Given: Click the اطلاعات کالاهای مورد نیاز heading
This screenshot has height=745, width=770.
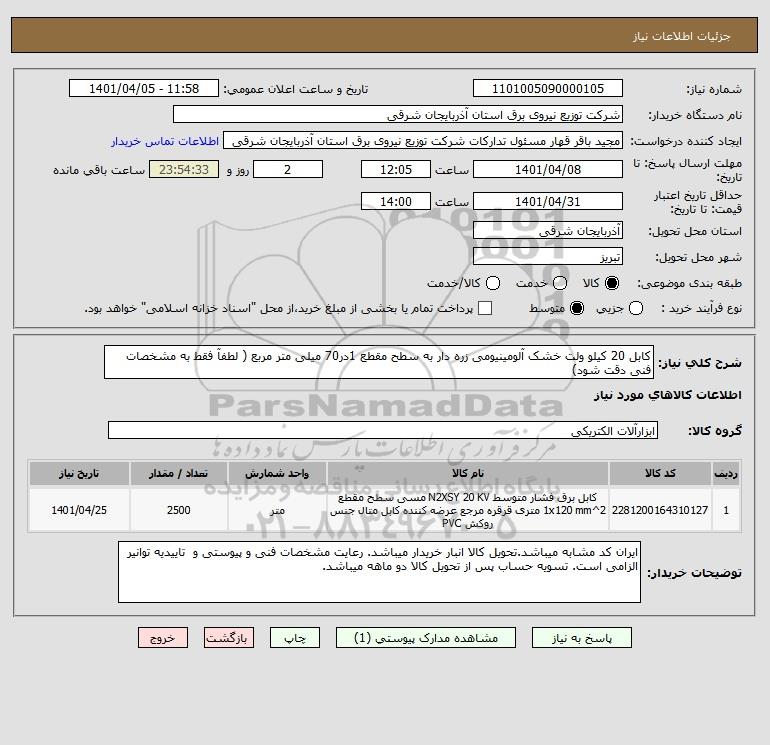Looking at the screenshot, I should pos(668,395).
